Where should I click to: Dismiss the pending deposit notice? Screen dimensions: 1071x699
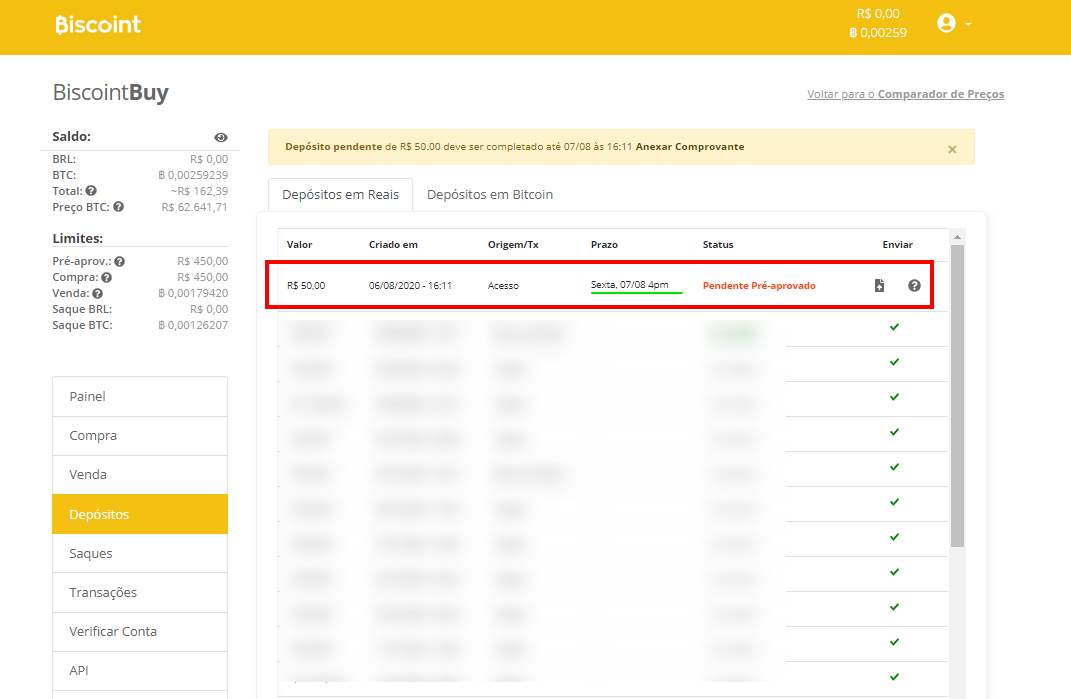click(952, 149)
